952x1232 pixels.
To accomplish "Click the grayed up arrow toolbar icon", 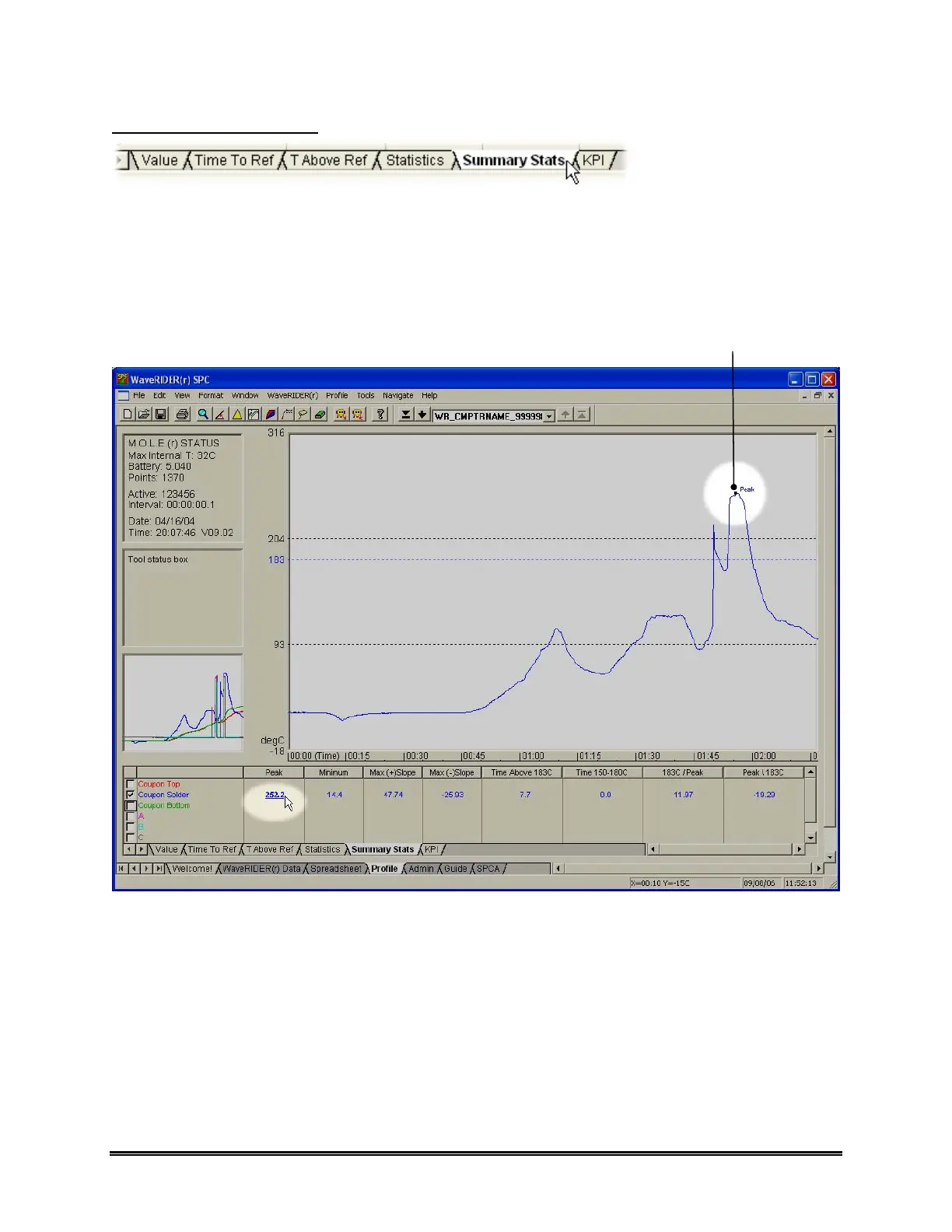I will point(565,415).
